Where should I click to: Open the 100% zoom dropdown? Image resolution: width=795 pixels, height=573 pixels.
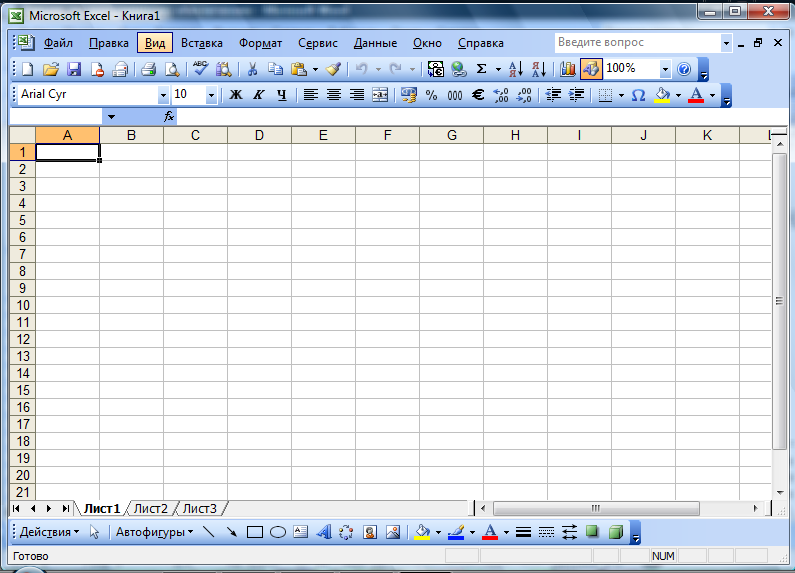pos(665,69)
